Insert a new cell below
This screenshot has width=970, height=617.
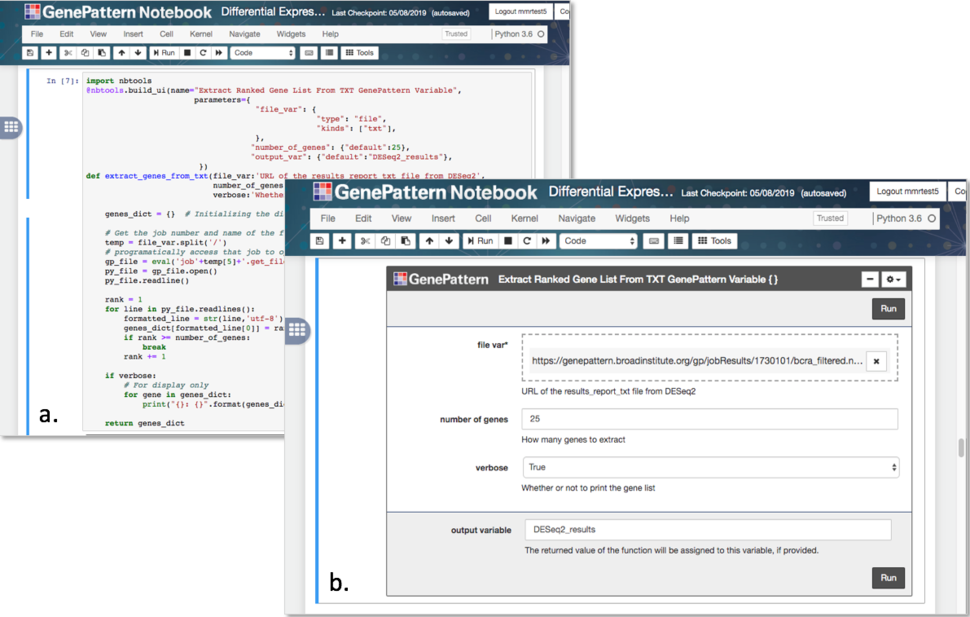[340, 240]
